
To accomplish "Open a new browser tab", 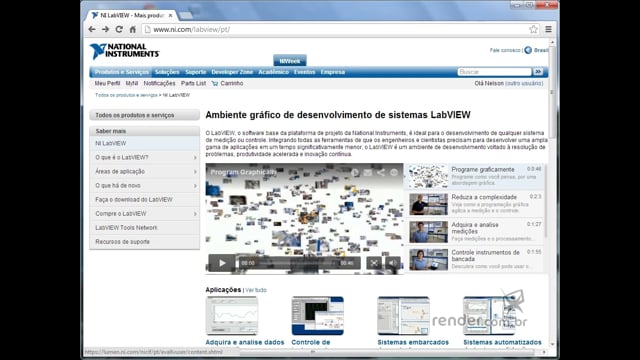I will 185,16.
